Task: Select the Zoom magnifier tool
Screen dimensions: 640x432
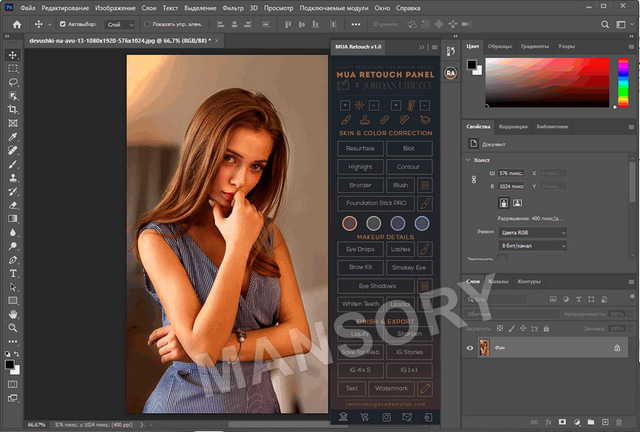Action: point(13,327)
